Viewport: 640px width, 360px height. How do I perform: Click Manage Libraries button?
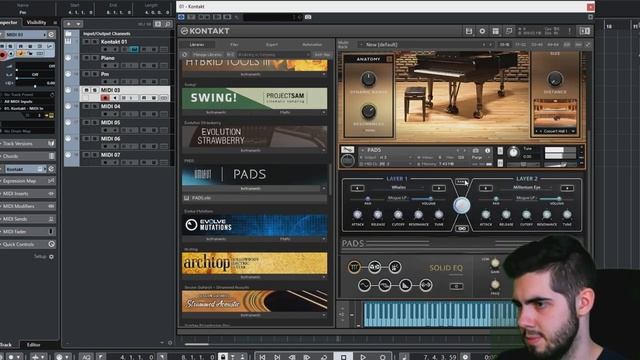coord(208,54)
